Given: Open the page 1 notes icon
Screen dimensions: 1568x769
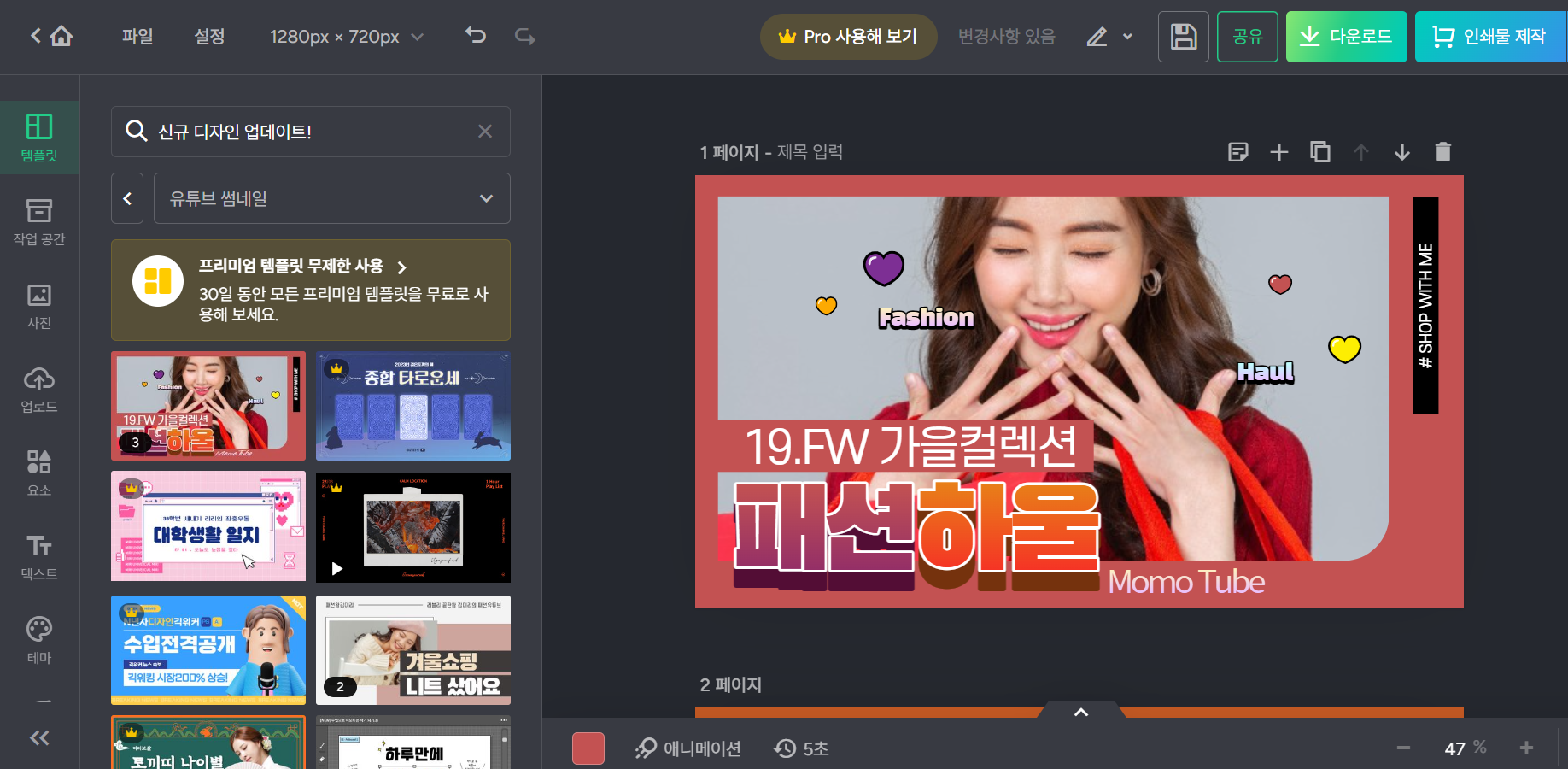Looking at the screenshot, I should [1238, 152].
